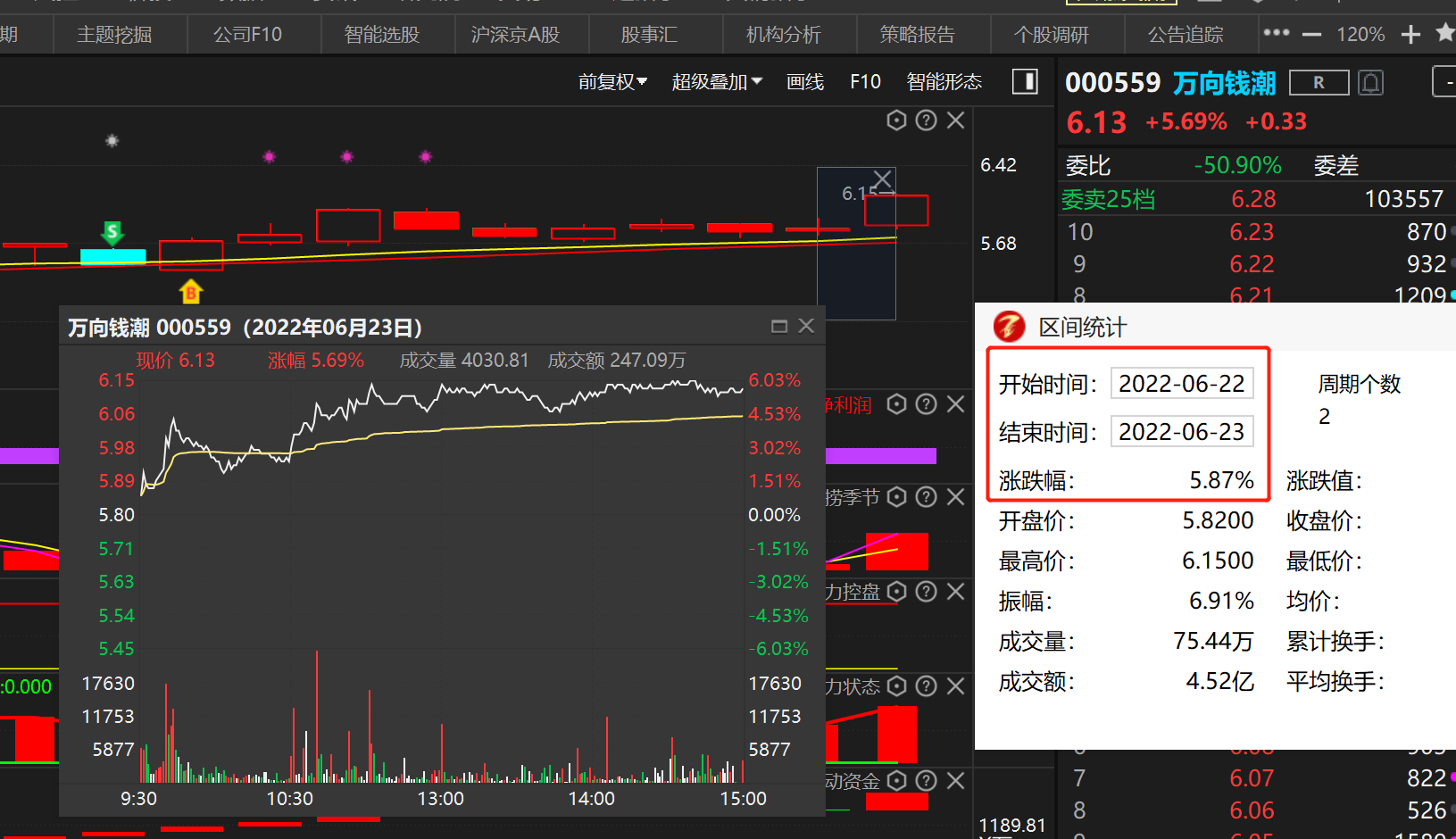Open settings hexagon icon of K-line panel
Screen dimensions: 1456x839
point(897,120)
